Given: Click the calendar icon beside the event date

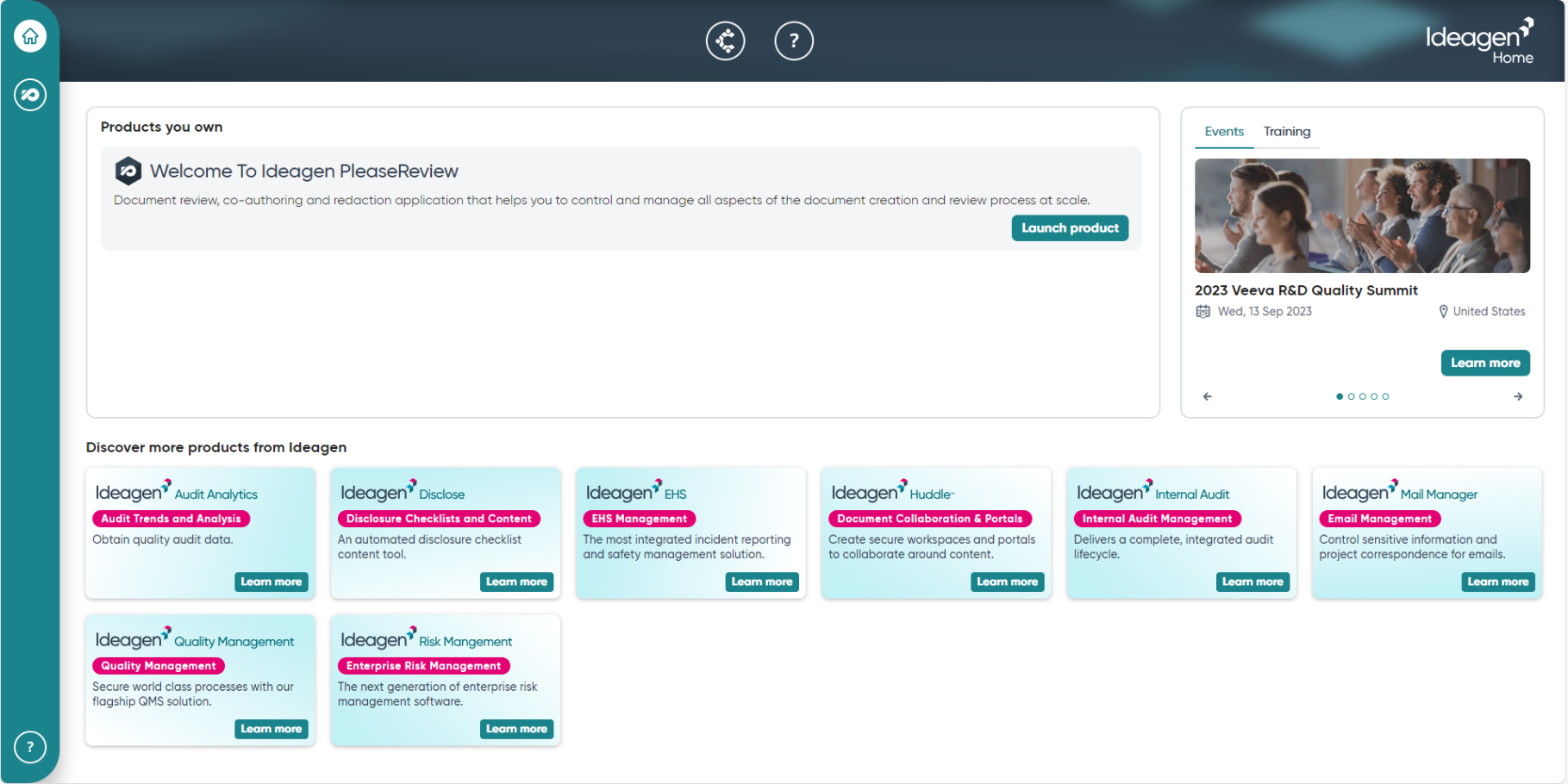Looking at the screenshot, I should (1203, 311).
